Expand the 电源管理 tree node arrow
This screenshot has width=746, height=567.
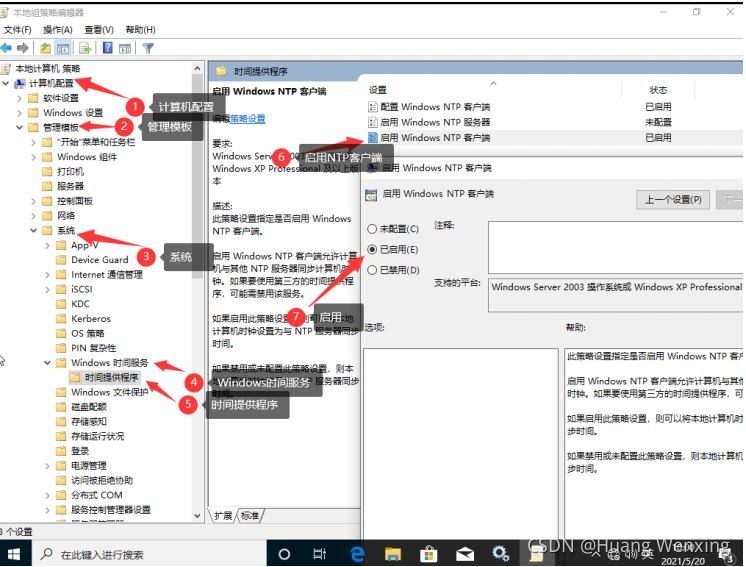[47, 466]
